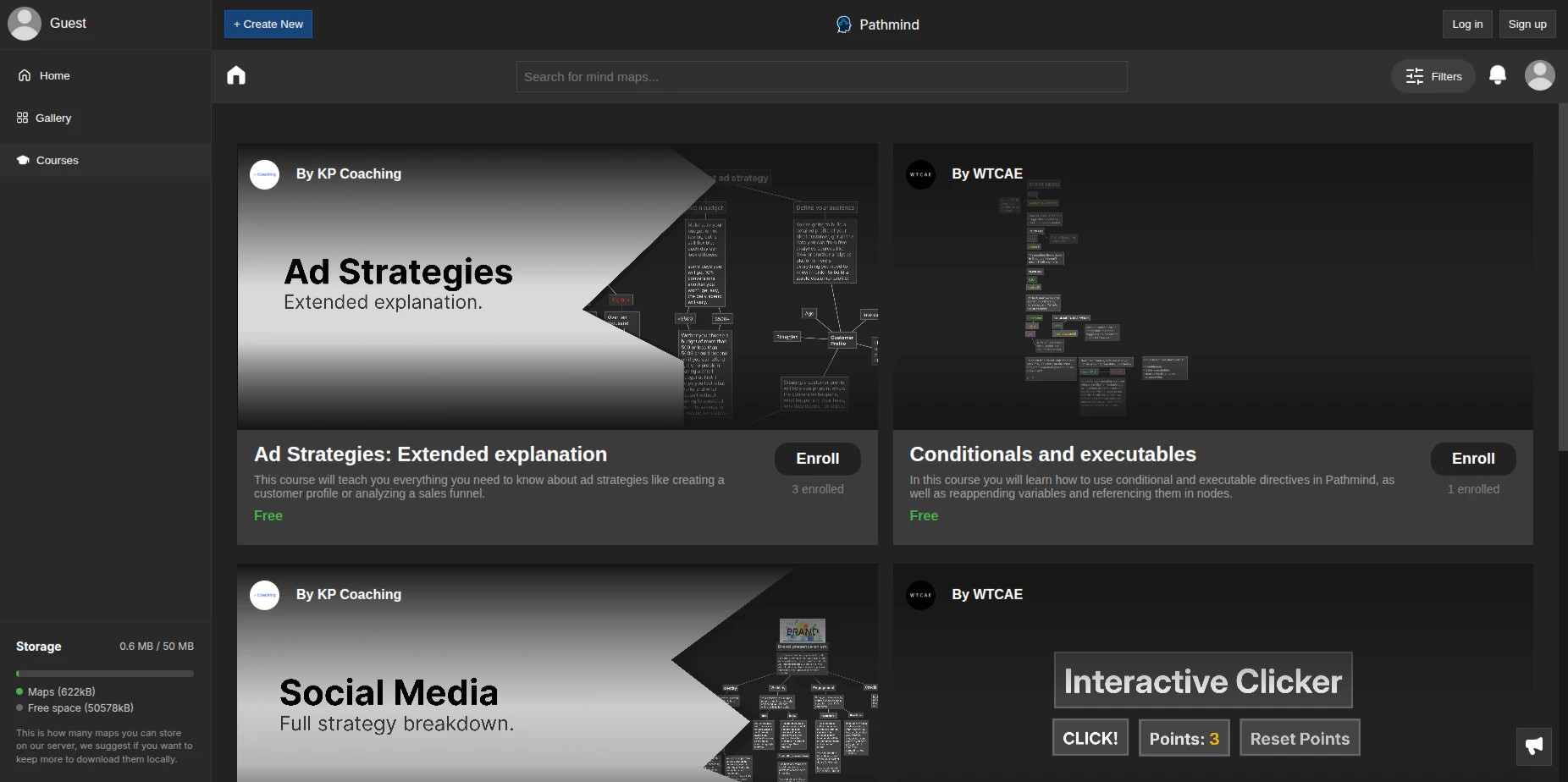Click the Filters sliders icon
The width and height of the screenshot is (1568, 782).
click(1414, 76)
